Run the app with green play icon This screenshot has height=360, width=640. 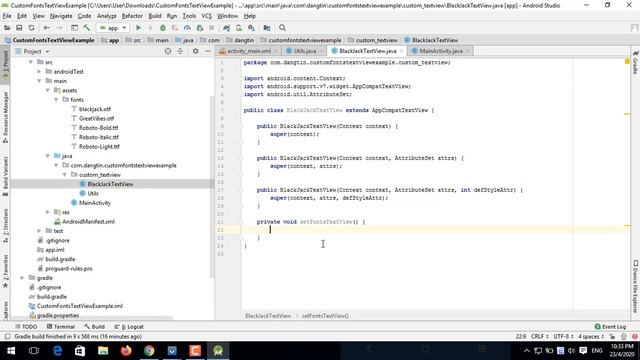[138, 28]
